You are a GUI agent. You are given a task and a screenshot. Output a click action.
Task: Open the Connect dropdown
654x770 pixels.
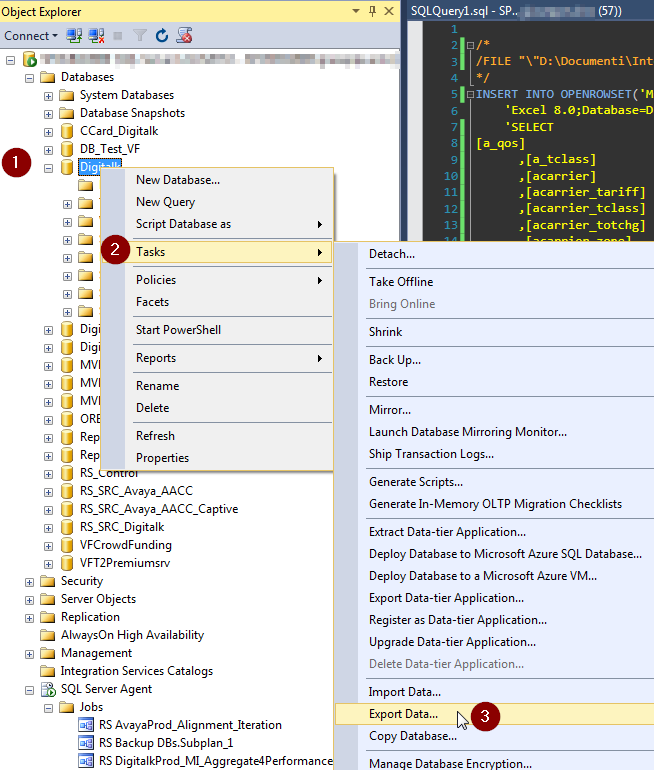tap(31, 35)
